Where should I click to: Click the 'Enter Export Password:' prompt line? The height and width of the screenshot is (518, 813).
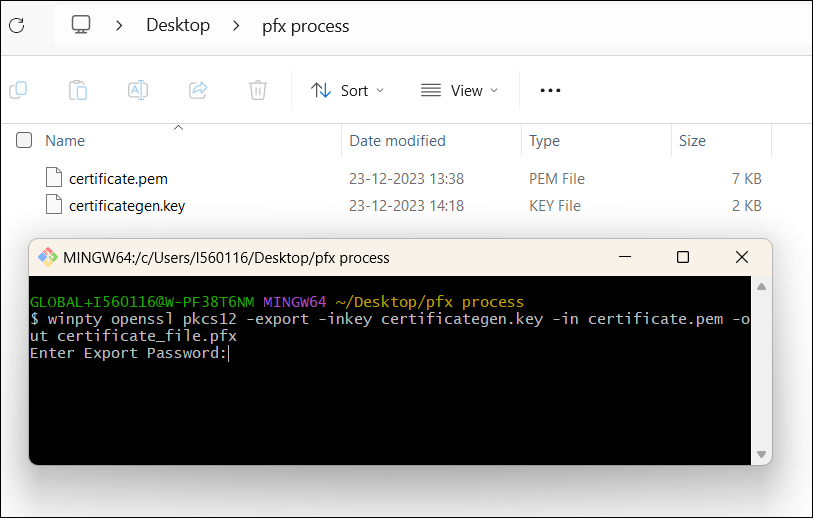coord(129,353)
